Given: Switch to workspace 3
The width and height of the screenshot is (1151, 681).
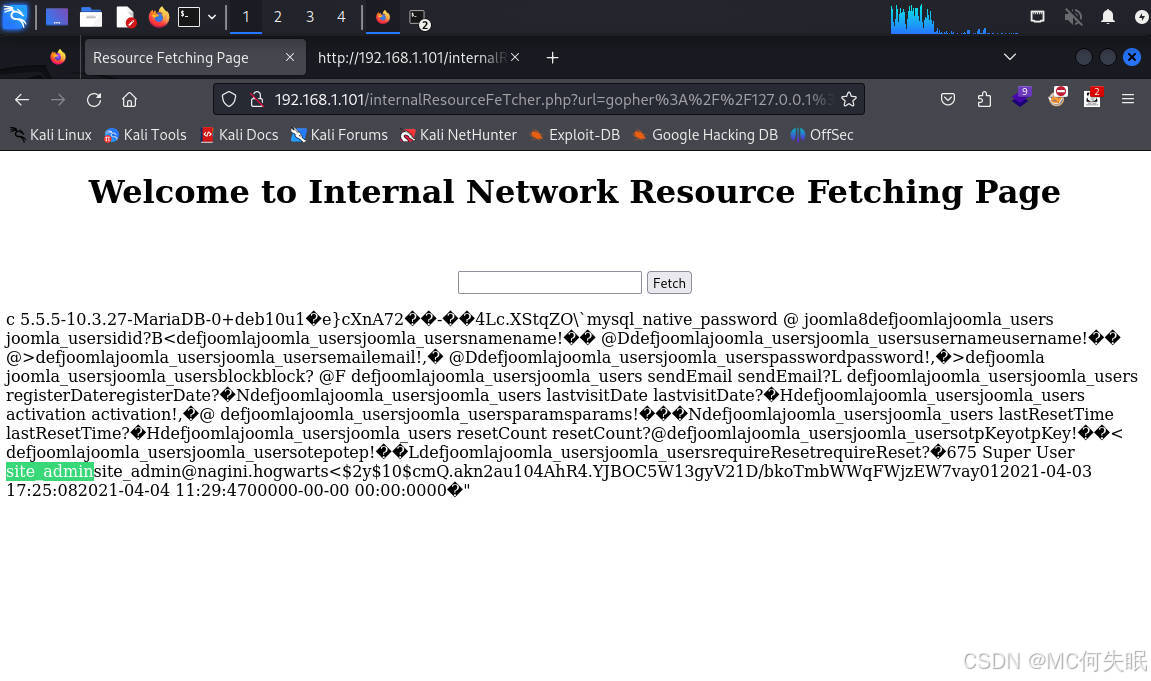Looking at the screenshot, I should (x=310, y=16).
